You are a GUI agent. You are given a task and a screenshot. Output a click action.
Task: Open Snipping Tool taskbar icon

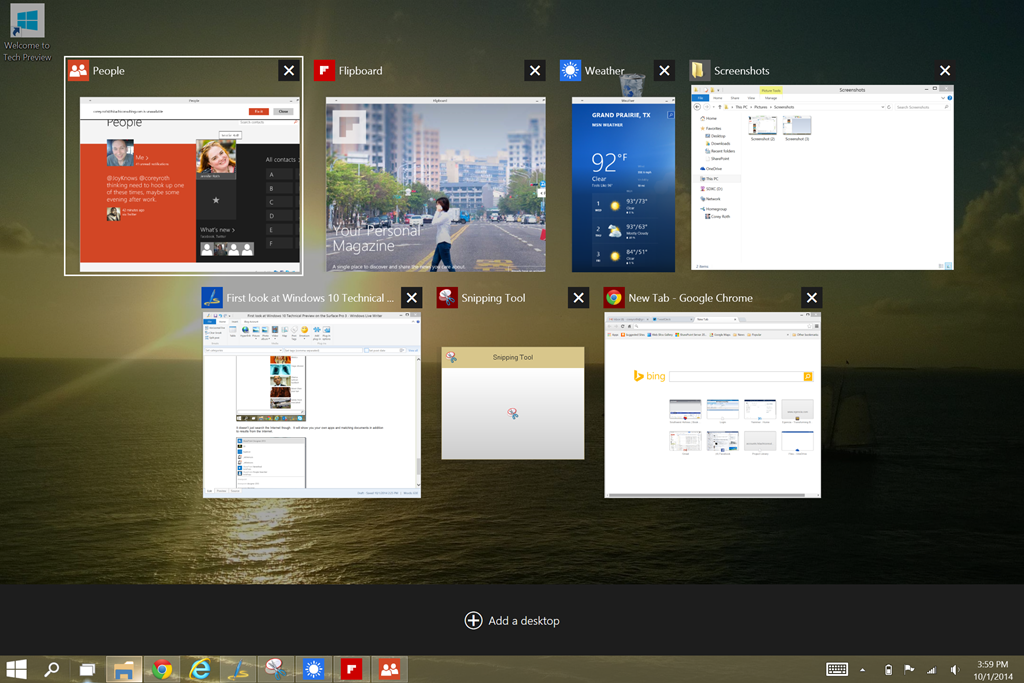(x=276, y=669)
